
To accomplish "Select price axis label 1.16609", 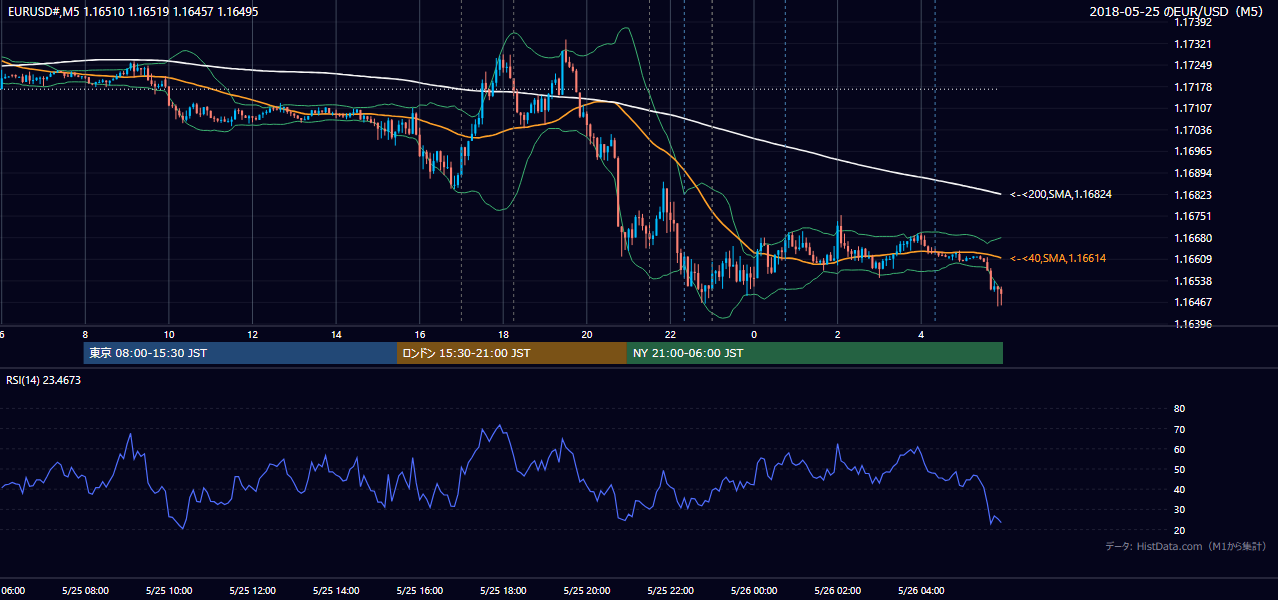I will point(1192,259).
